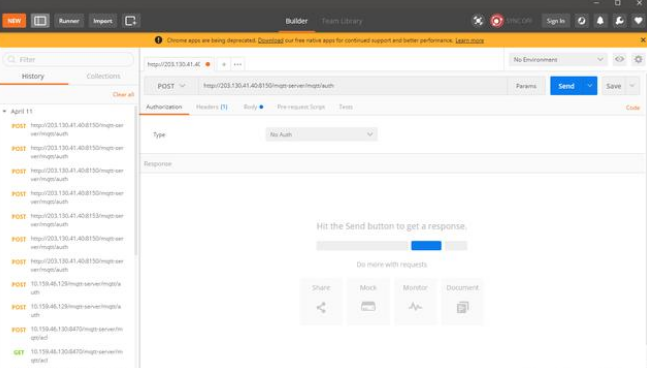
Task: Open manage environments gear icon
Action: click(638, 59)
